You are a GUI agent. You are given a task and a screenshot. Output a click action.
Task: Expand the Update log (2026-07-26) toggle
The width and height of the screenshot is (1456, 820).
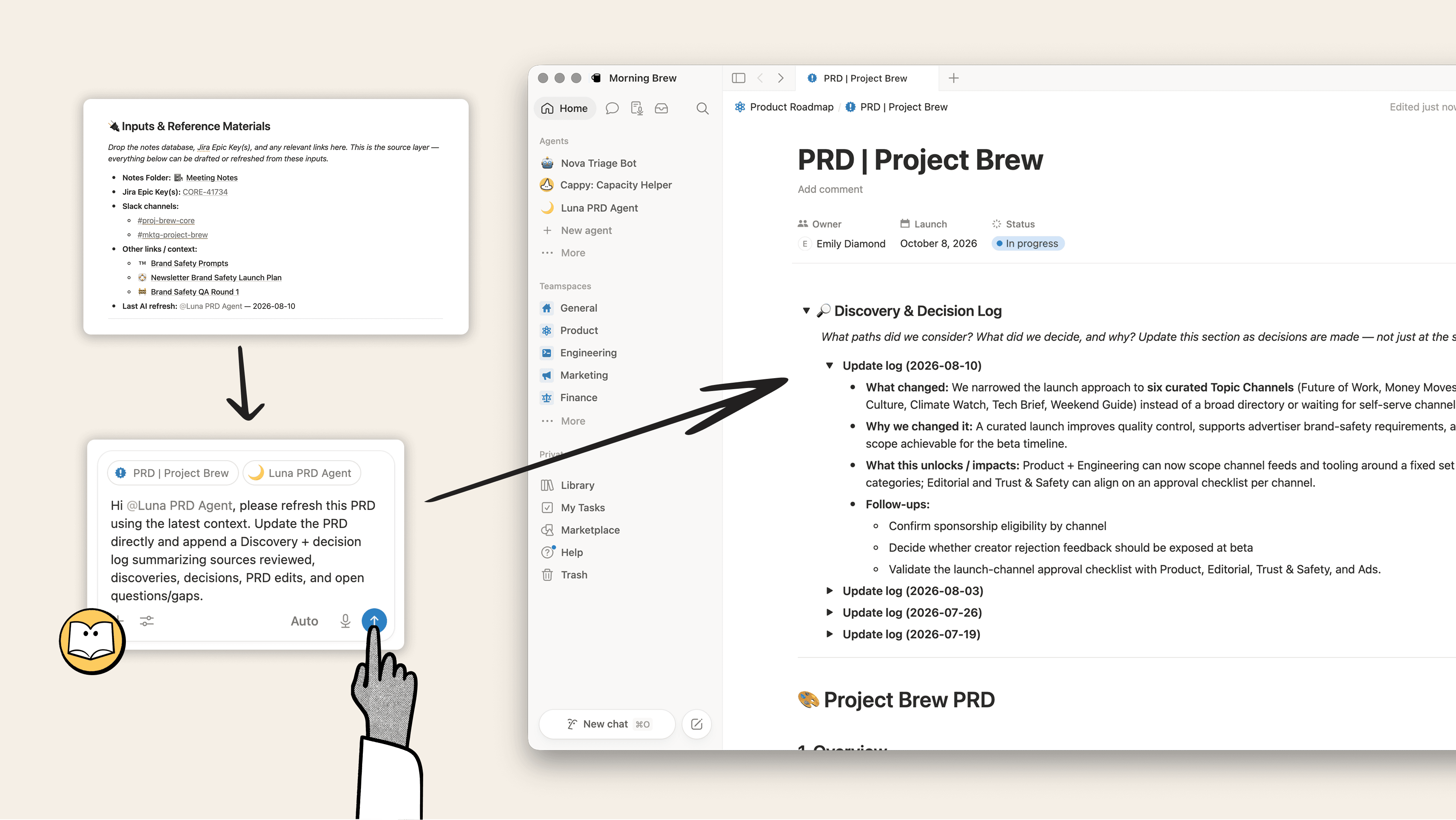point(829,612)
